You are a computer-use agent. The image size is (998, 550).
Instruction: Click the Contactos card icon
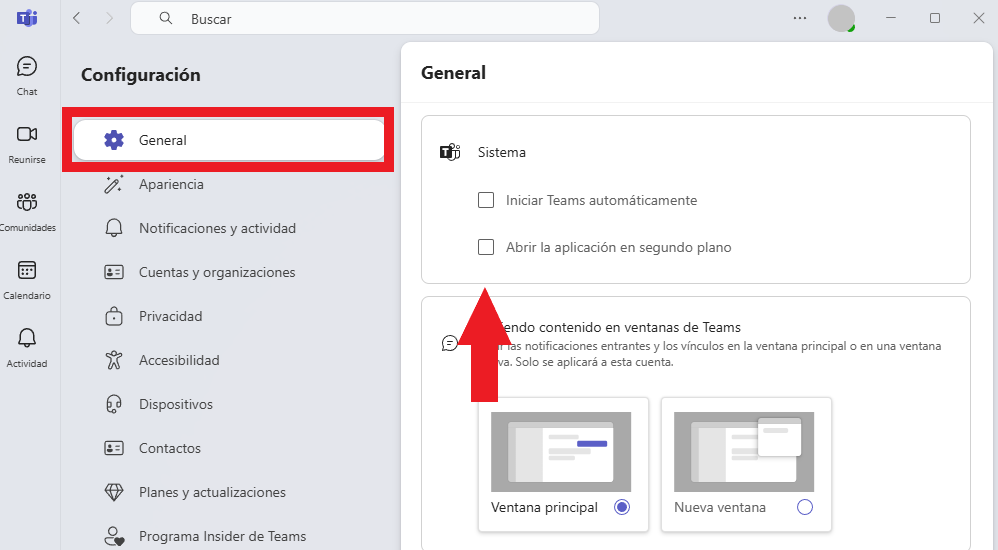pyautogui.click(x=114, y=448)
